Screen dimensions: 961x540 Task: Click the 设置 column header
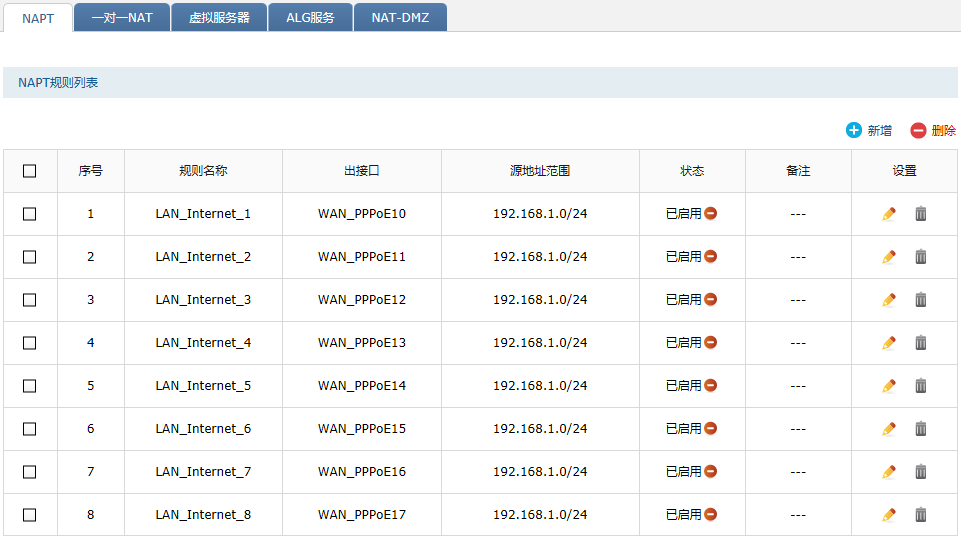[x=904, y=171]
